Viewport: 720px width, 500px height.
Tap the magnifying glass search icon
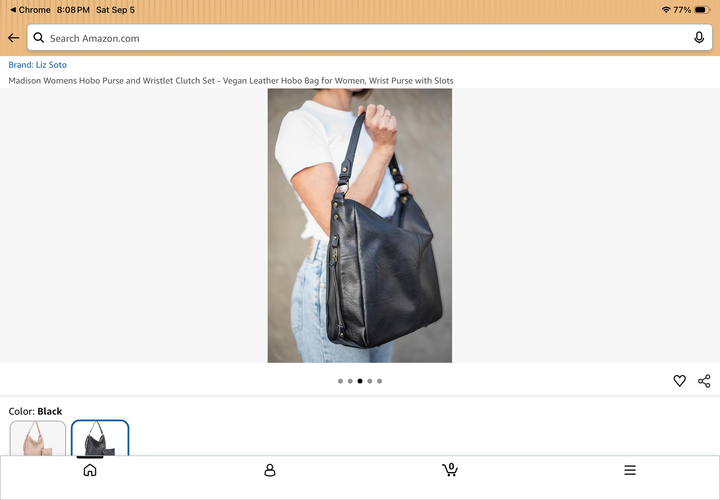pyautogui.click(x=39, y=38)
